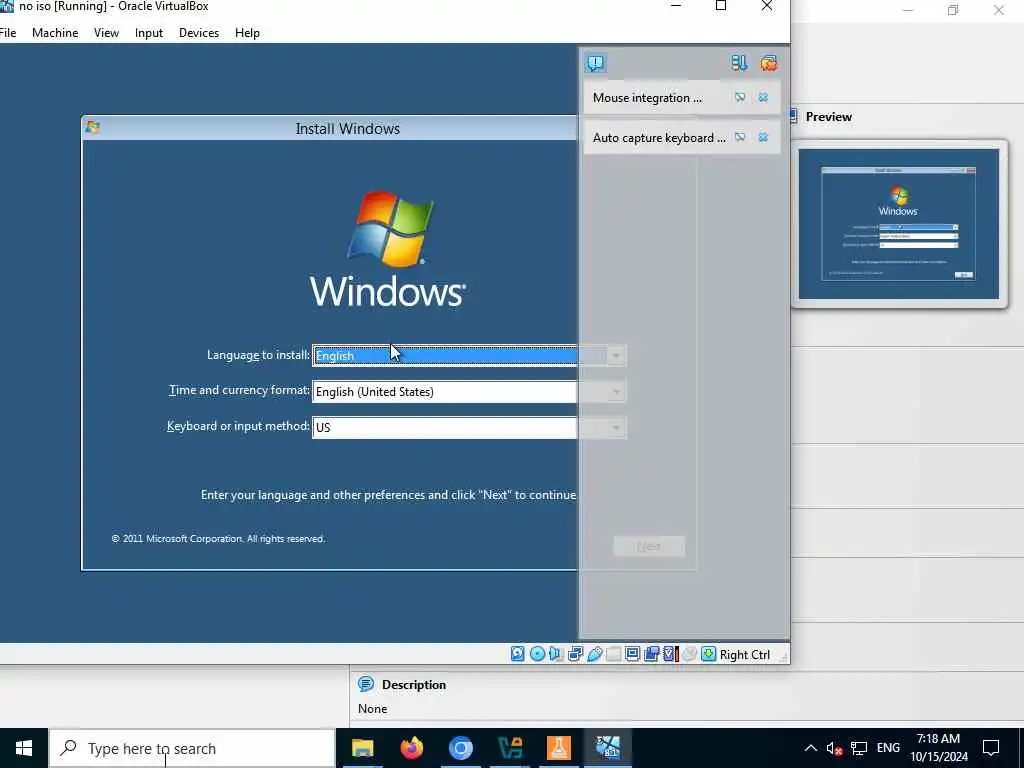The height and width of the screenshot is (768, 1024).
Task: Click the muted volume tray icon
Action: click(x=834, y=748)
